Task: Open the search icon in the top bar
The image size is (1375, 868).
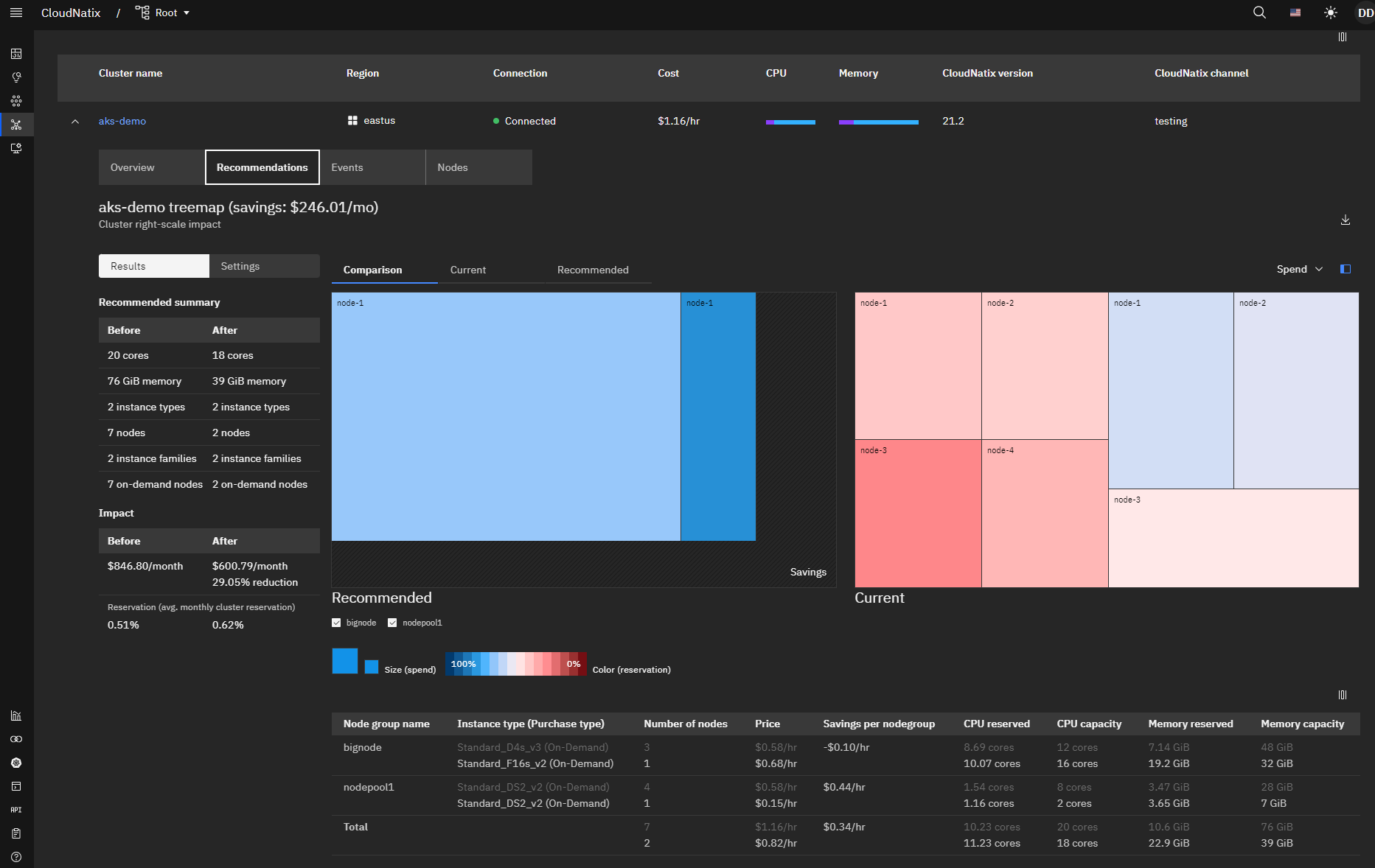Action: 1259,13
